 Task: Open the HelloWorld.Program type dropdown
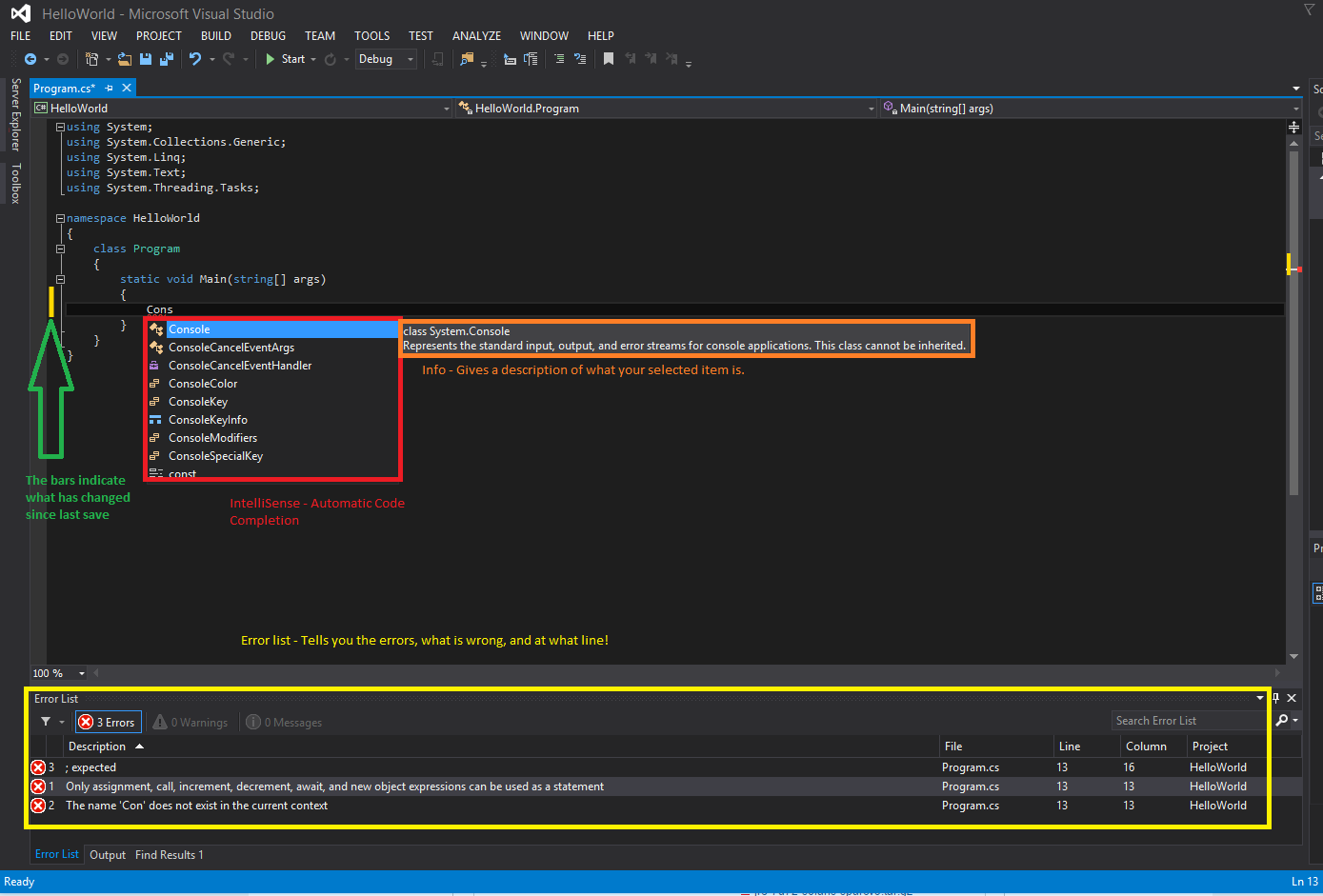tap(666, 109)
